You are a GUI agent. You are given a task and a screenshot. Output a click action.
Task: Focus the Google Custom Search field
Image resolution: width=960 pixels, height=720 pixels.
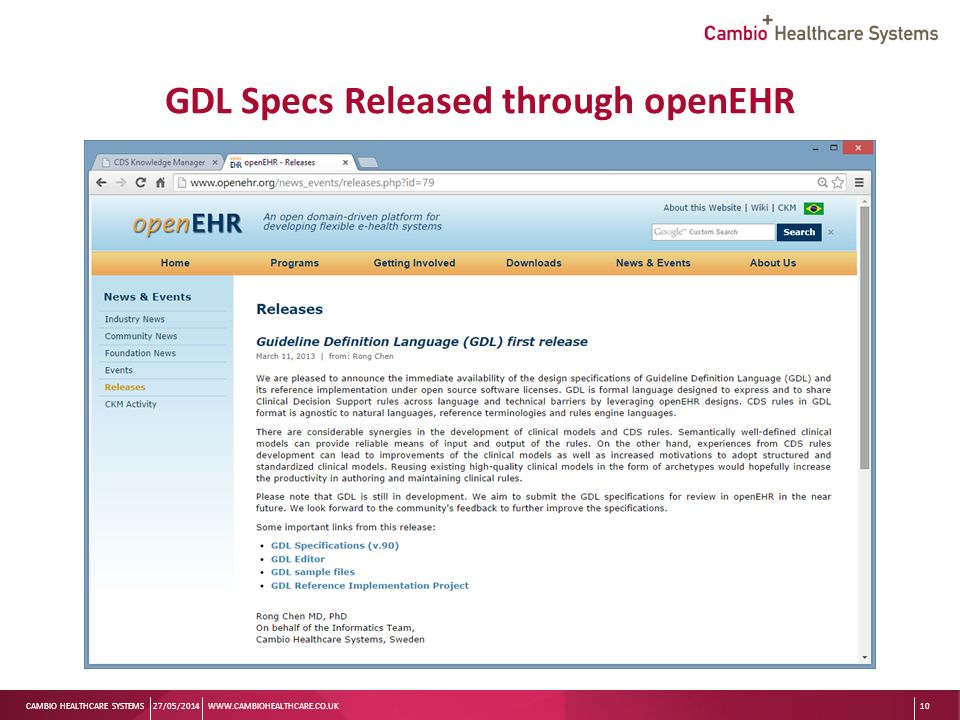coord(713,232)
